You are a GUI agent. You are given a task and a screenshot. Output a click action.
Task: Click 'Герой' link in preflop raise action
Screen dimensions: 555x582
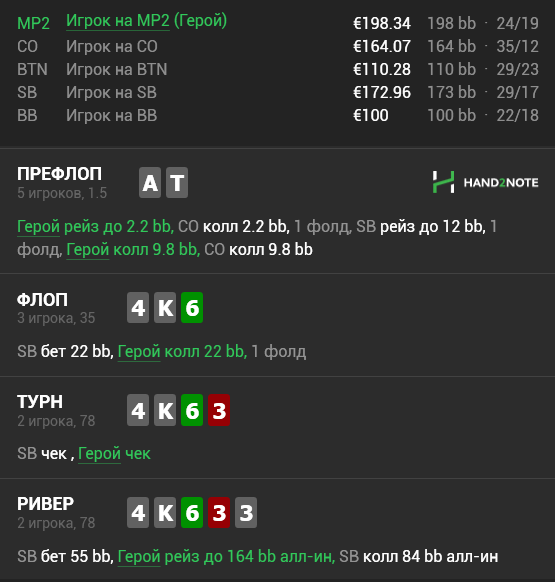click(38, 226)
